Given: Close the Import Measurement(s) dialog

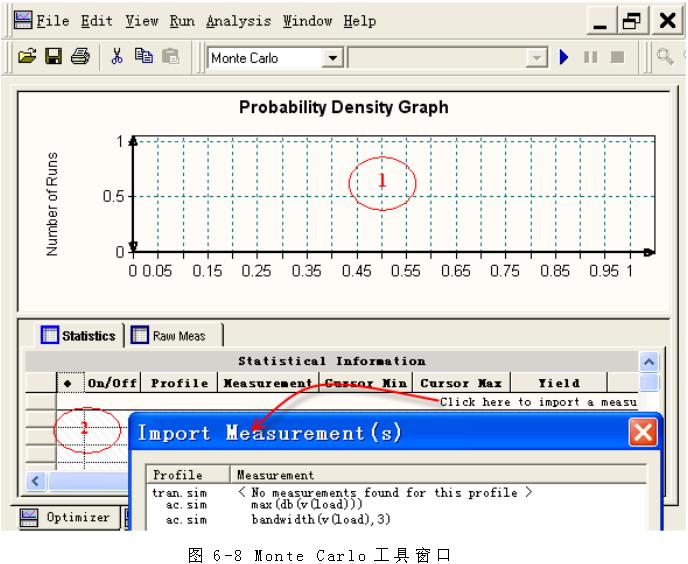Looking at the screenshot, I should coord(643,432).
